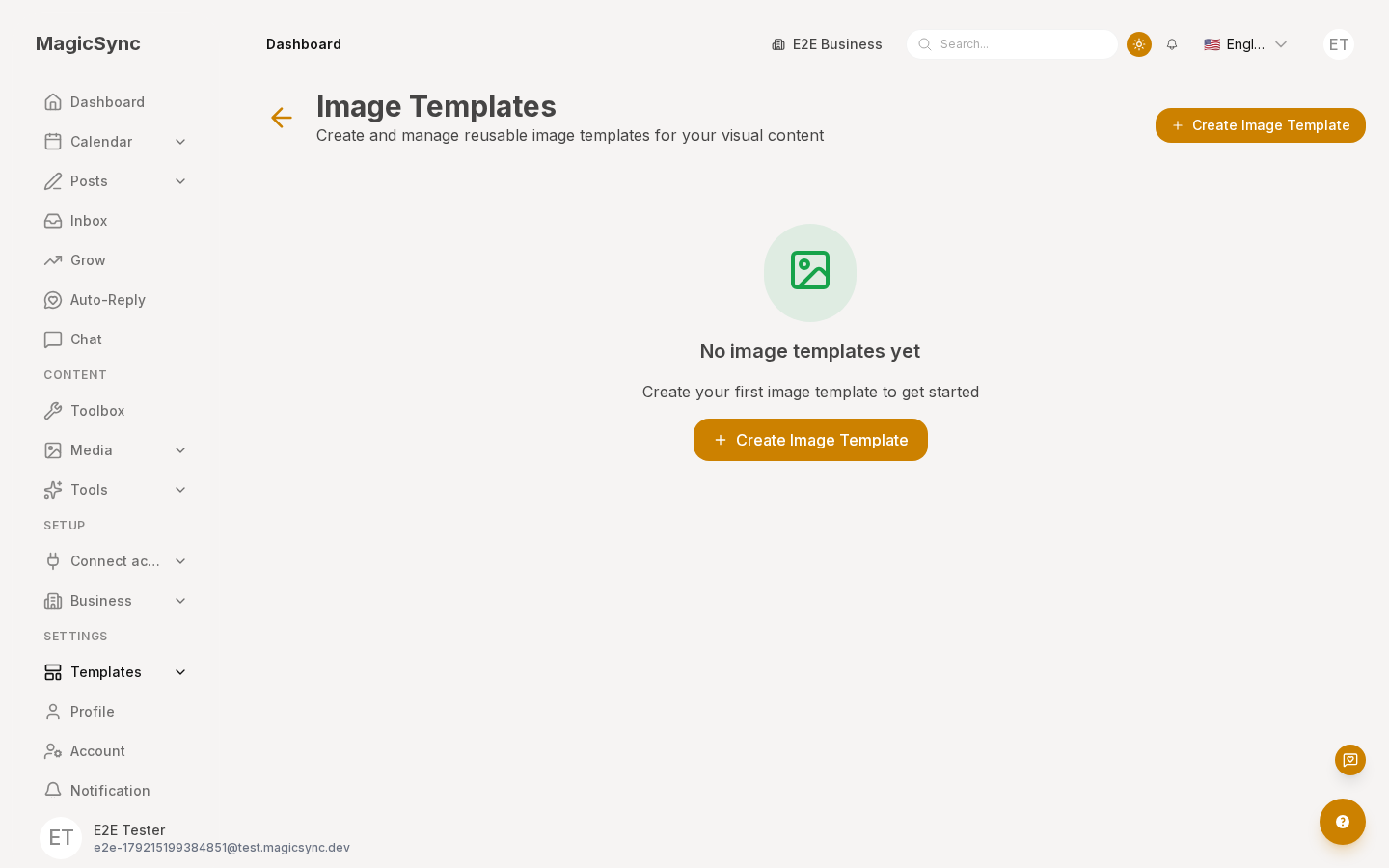Click the Dashboard breadcrumb in top bar

(x=304, y=44)
